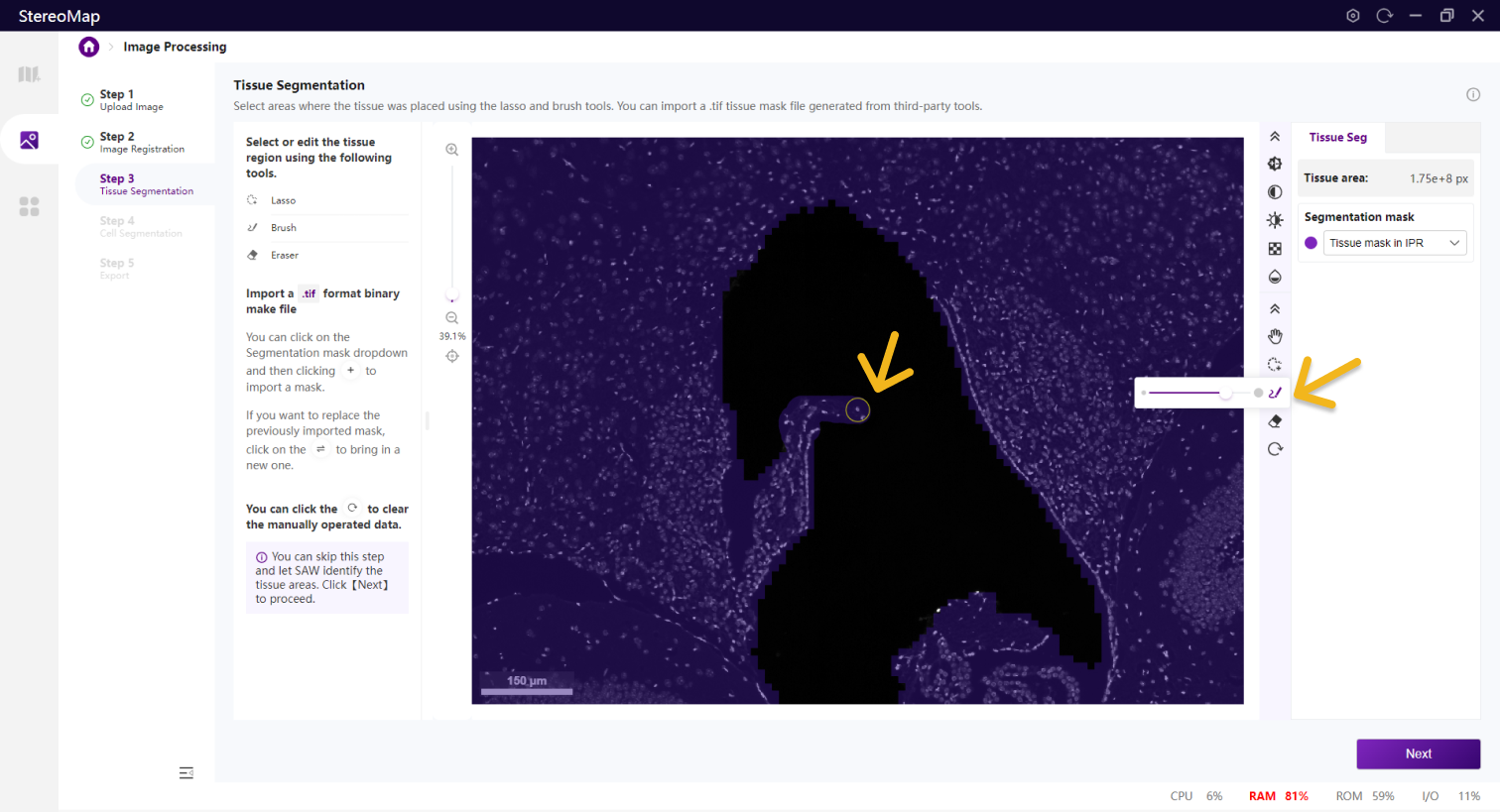Open the contrast adjustment tool

click(x=1275, y=192)
